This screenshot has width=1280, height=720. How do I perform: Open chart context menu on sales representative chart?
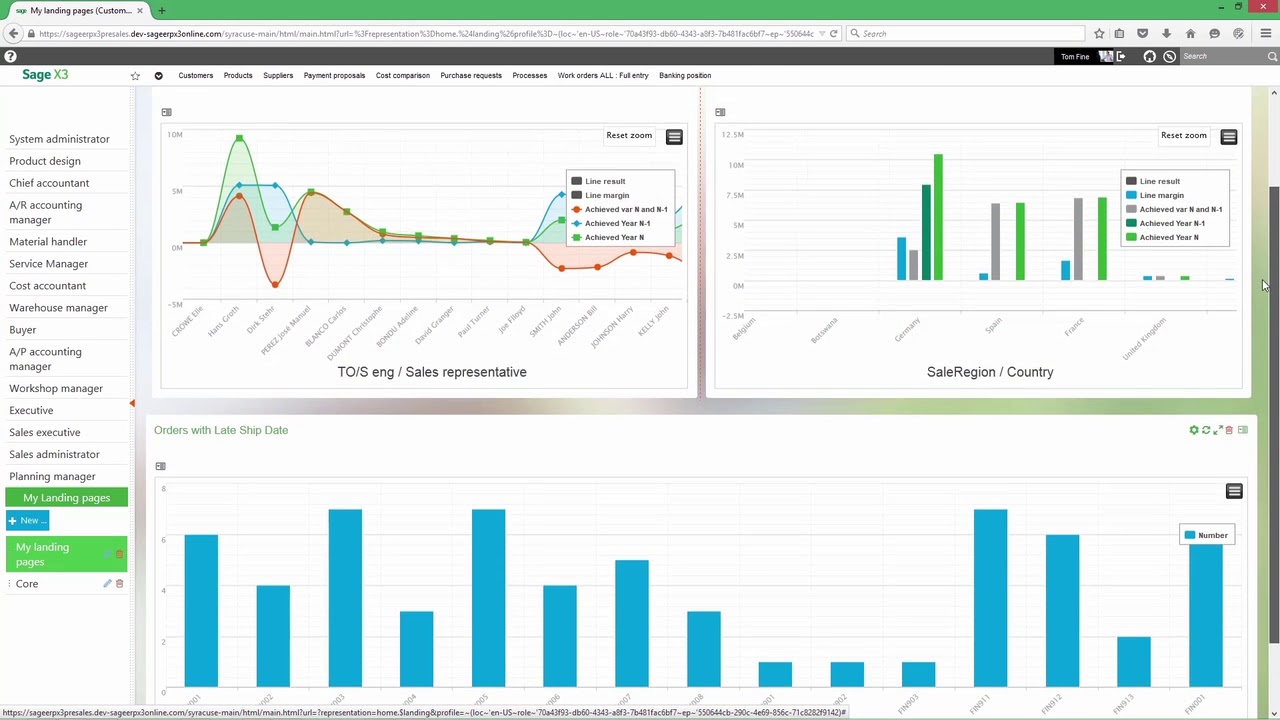coord(674,136)
